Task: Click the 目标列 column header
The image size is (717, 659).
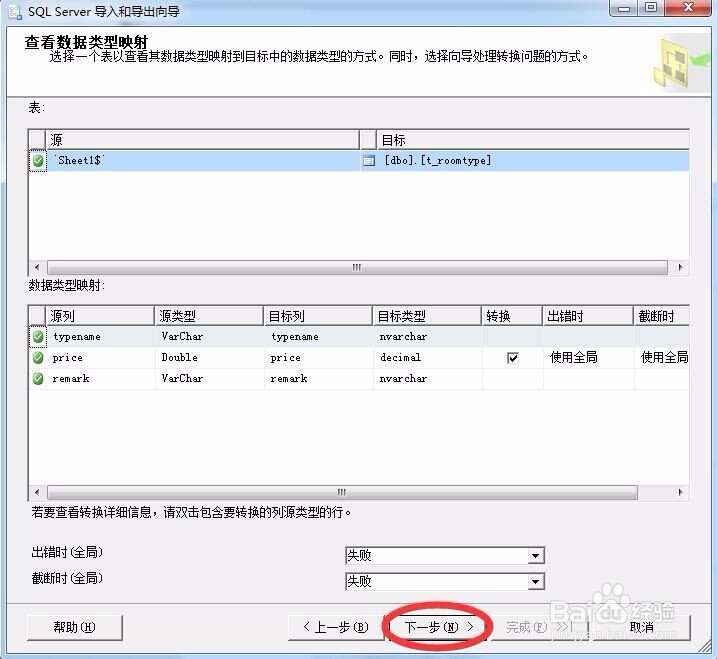Action: click(318, 316)
